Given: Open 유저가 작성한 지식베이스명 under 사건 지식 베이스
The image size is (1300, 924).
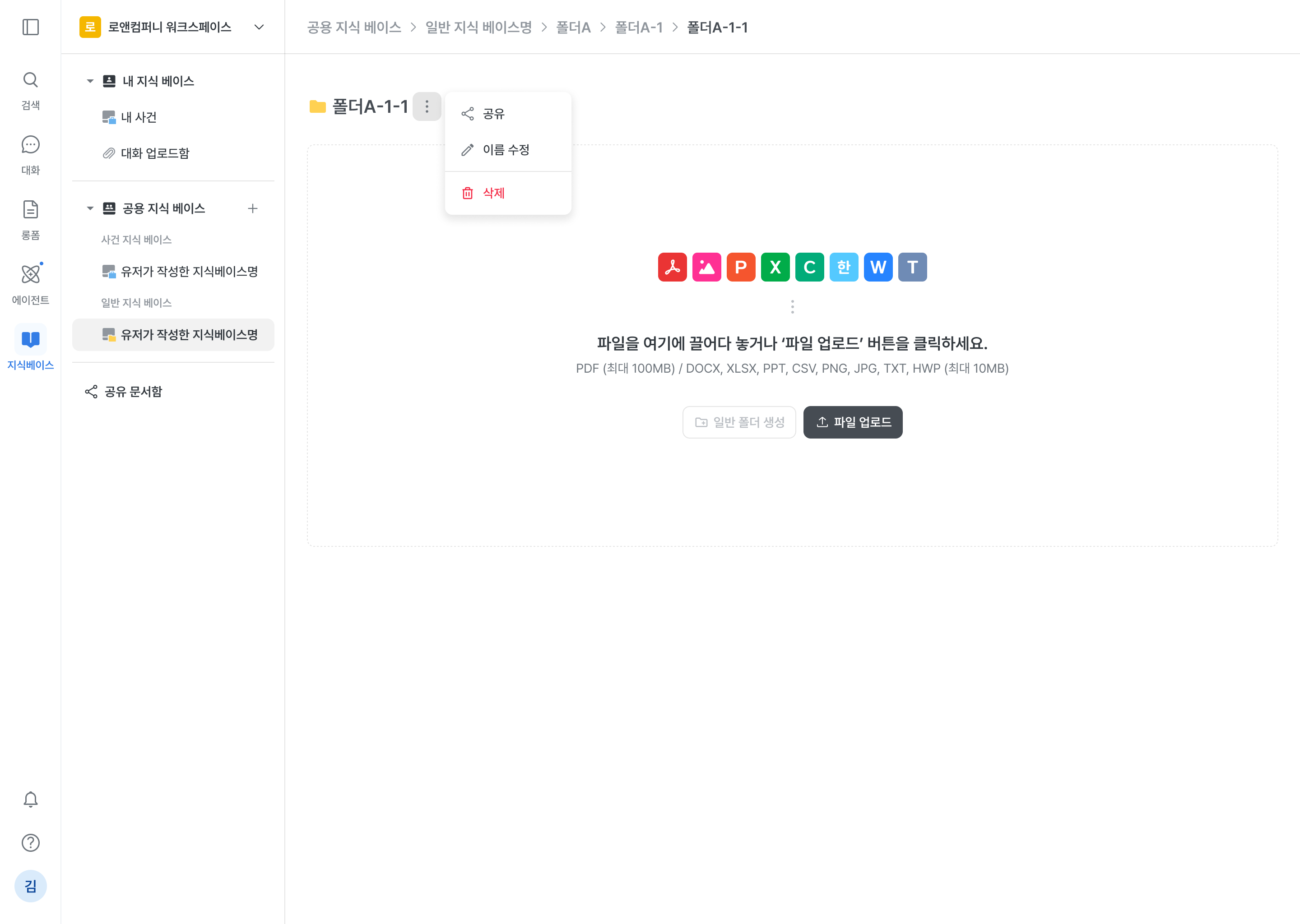Looking at the screenshot, I should point(173,272).
